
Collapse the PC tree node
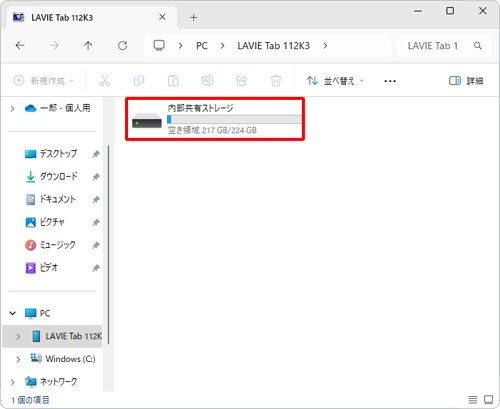point(13,313)
